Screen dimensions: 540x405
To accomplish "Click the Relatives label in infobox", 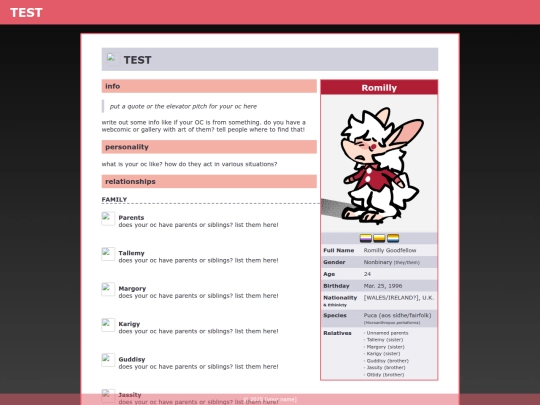I will [337, 333].
